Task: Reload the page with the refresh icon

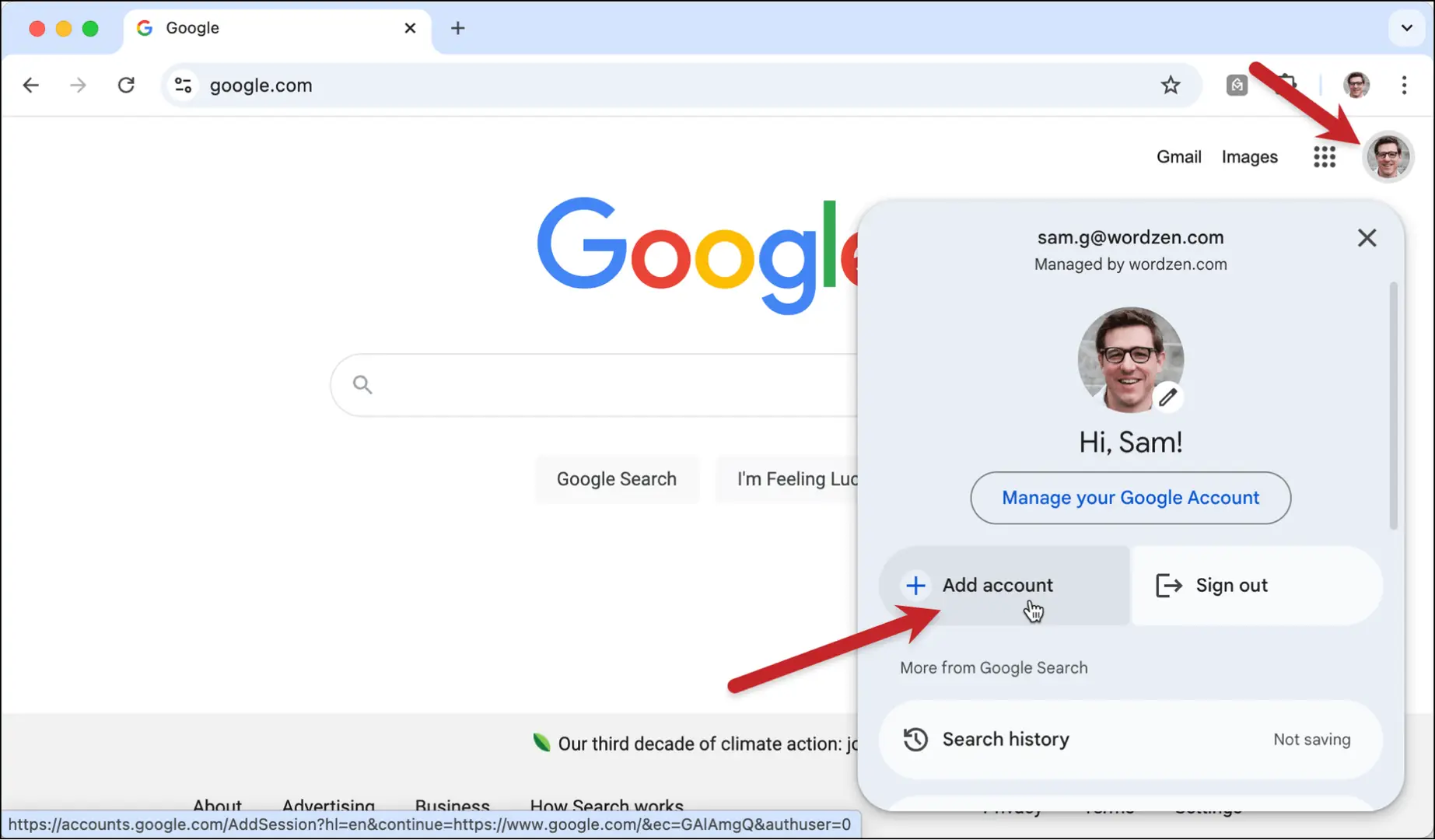Action: tap(126, 85)
